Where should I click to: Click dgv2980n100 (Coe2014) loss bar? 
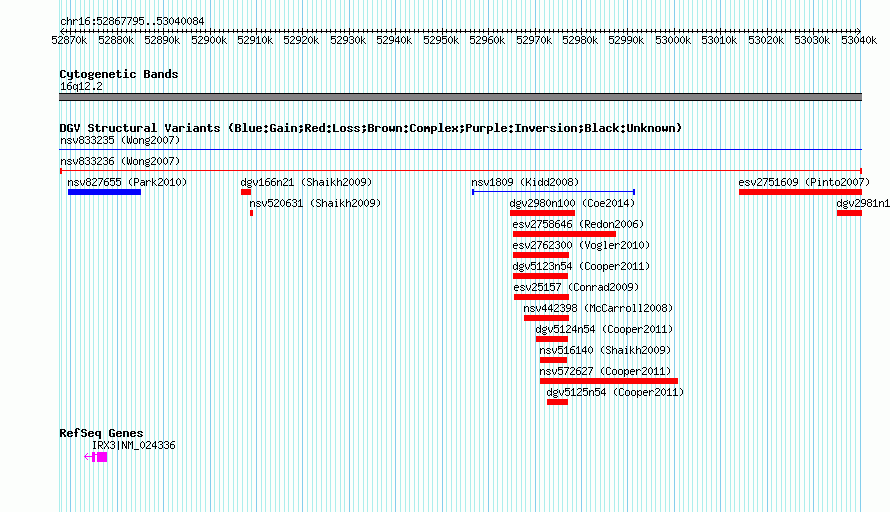point(543,213)
